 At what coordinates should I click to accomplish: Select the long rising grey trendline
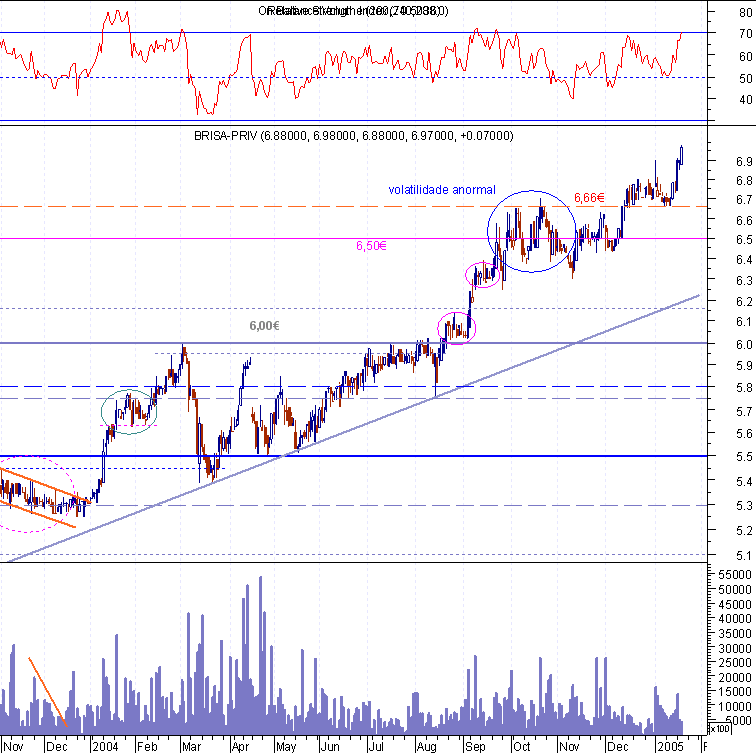[352, 429]
